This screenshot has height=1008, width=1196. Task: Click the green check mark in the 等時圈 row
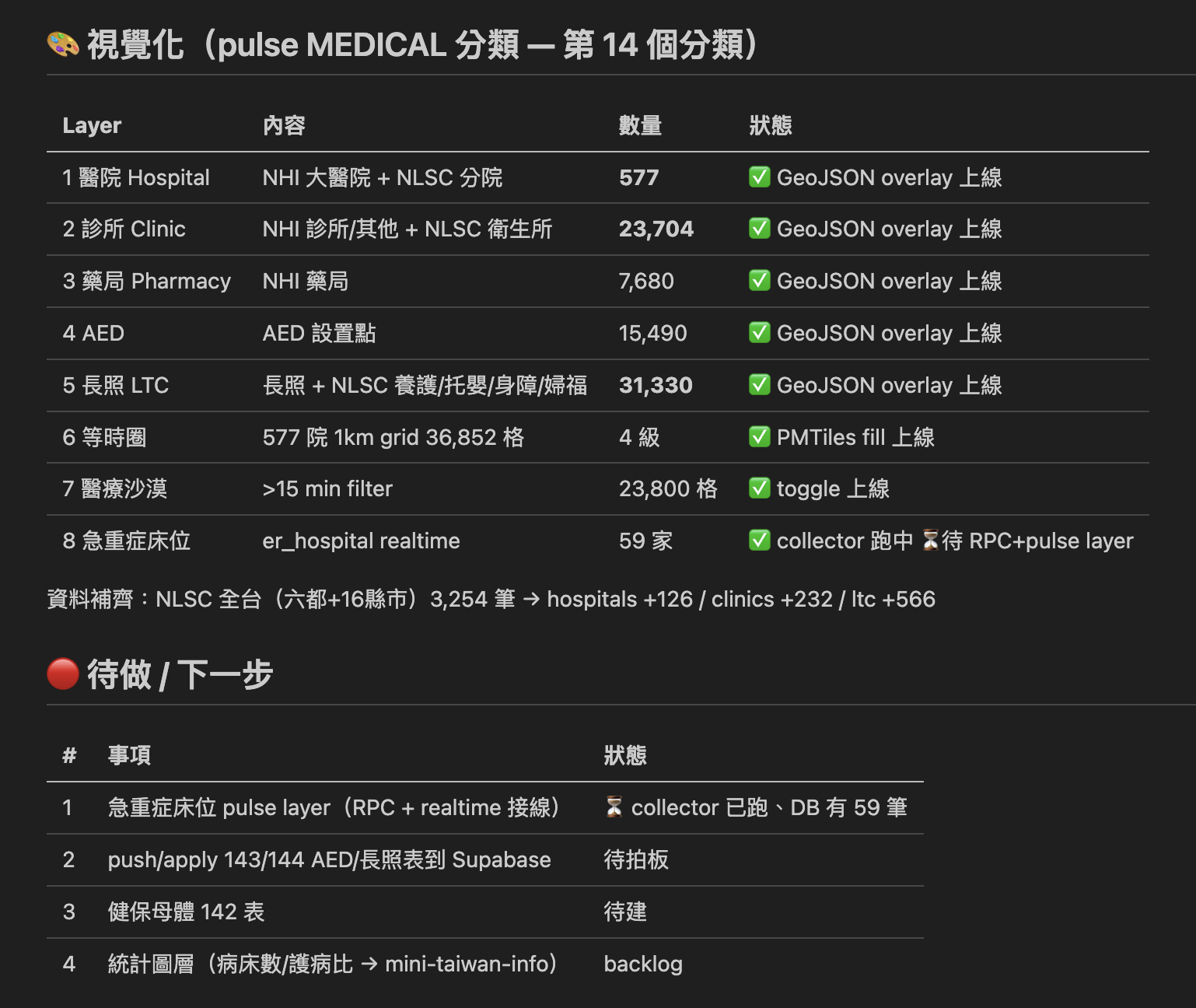(x=759, y=436)
